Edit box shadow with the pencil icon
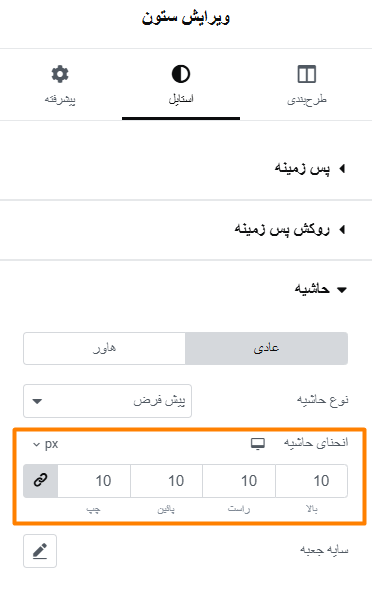372x612 pixels. coord(40,551)
